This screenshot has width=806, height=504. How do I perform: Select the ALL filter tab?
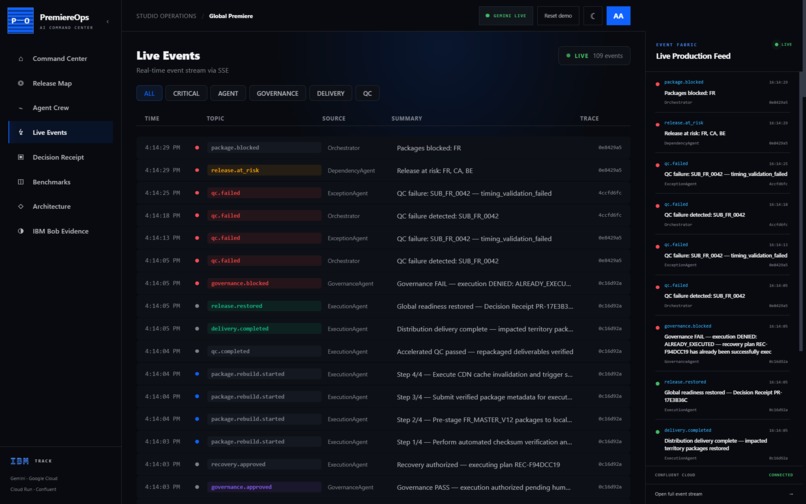coord(150,93)
